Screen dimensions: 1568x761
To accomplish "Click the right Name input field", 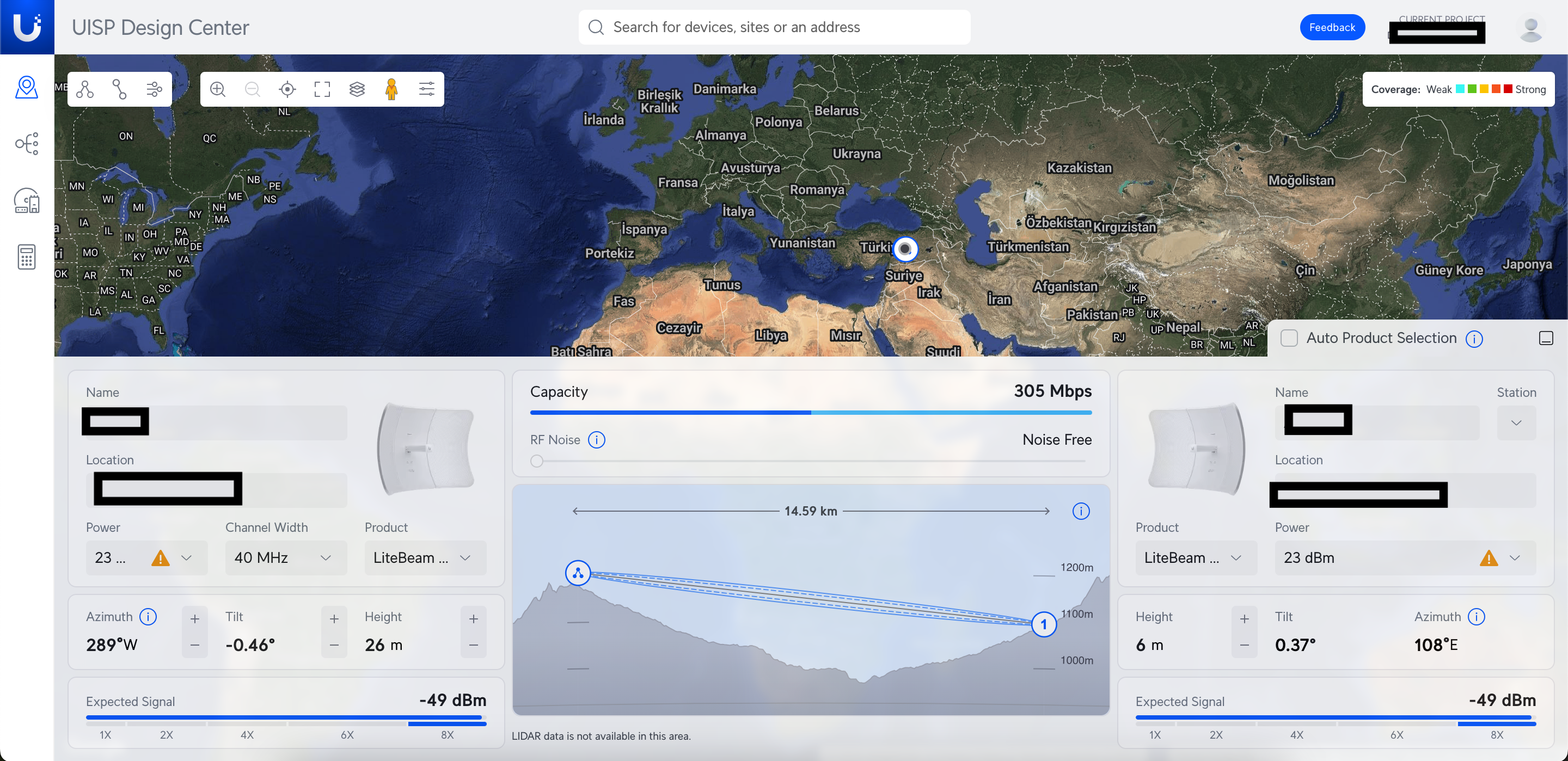I will point(1377,422).
